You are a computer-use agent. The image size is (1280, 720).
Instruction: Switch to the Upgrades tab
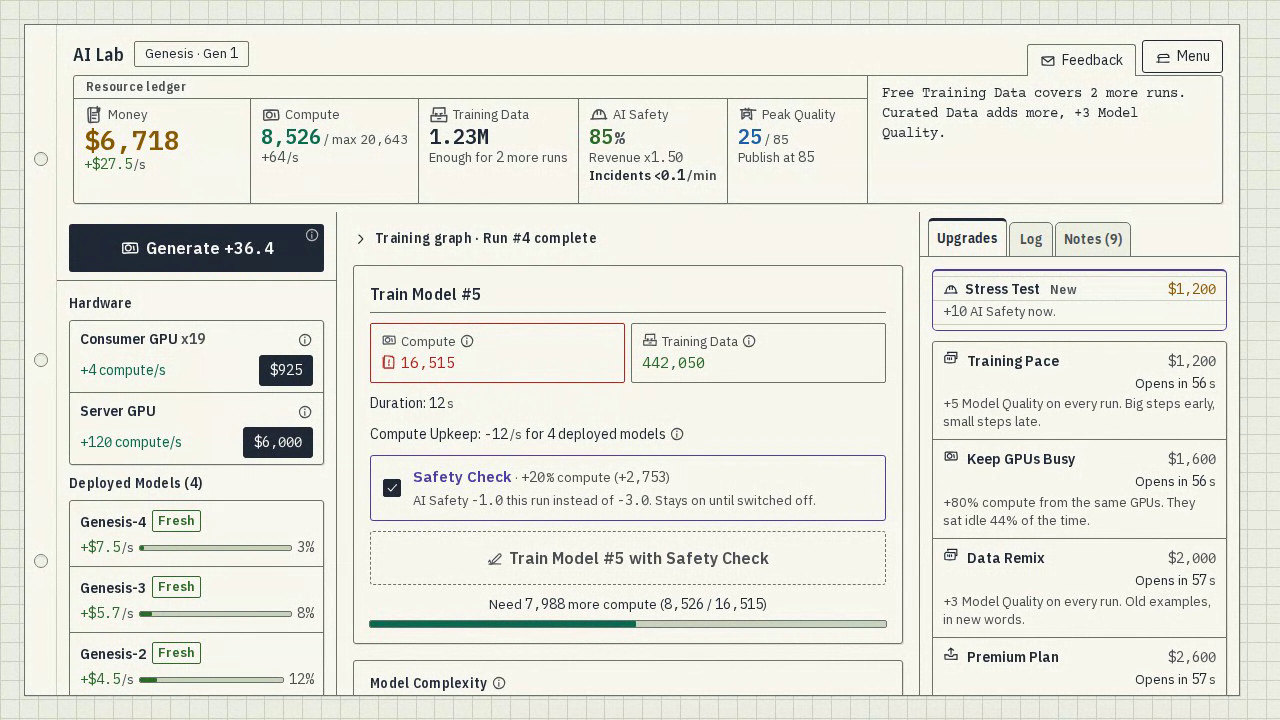967,238
